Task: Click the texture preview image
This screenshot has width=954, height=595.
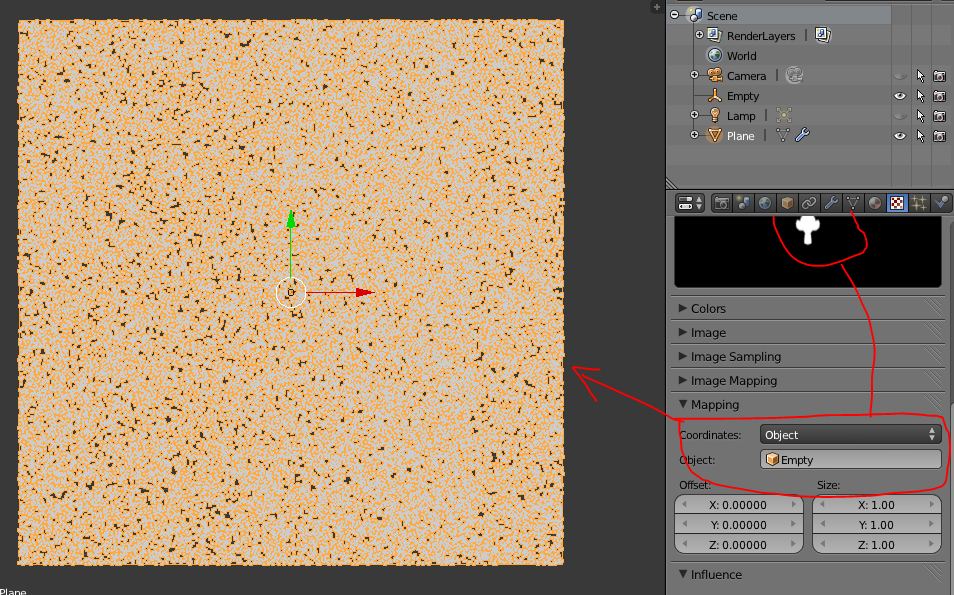Action: pyautogui.click(x=808, y=252)
